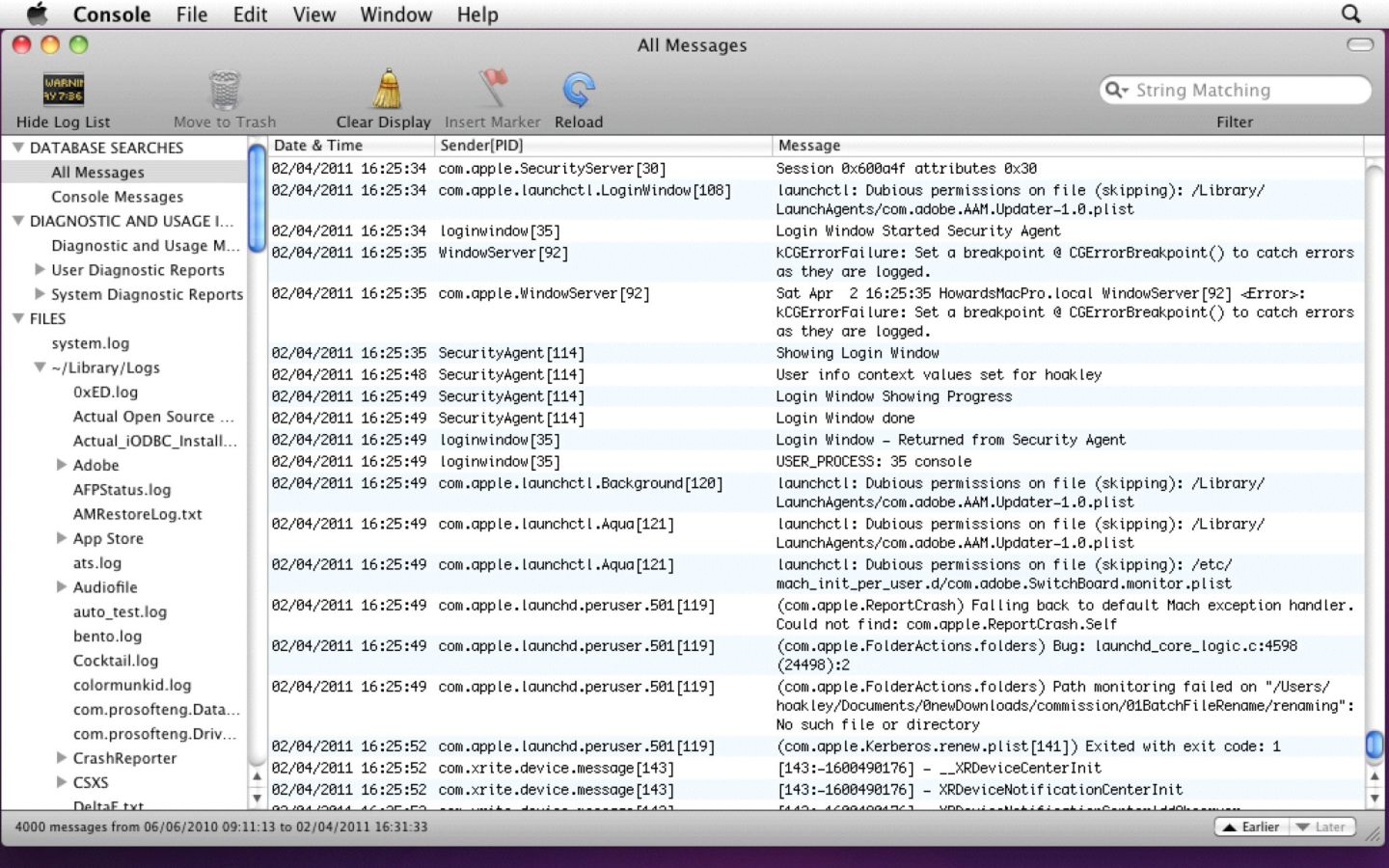Click the filter search magnifier dropdown

[x=1117, y=90]
